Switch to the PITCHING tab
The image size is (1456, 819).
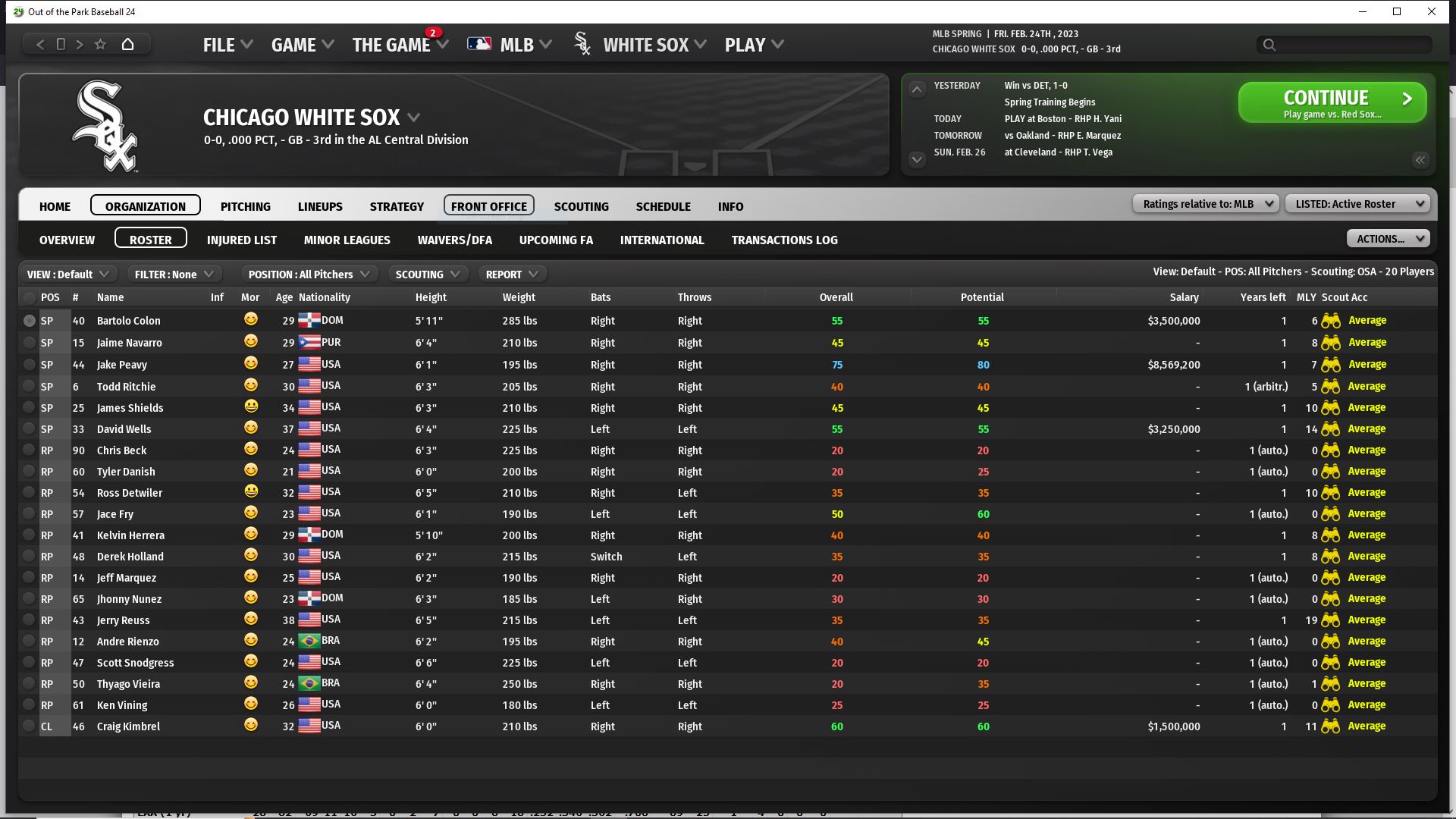pyautogui.click(x=246, y=206)
